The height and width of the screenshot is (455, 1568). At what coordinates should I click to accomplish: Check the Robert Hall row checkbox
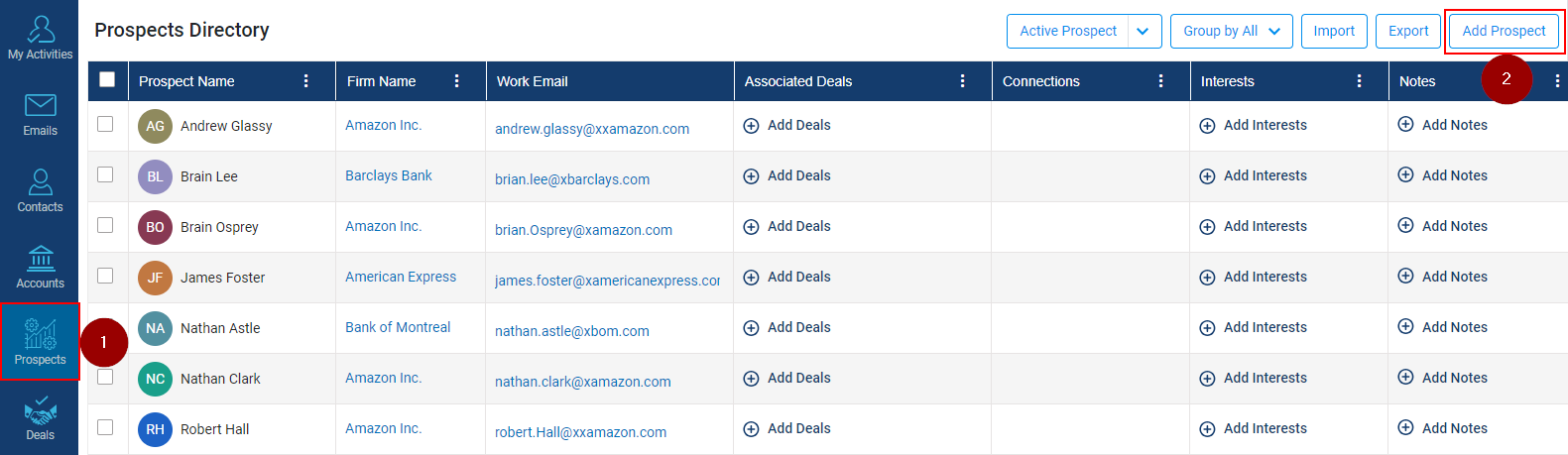(105, 427)
